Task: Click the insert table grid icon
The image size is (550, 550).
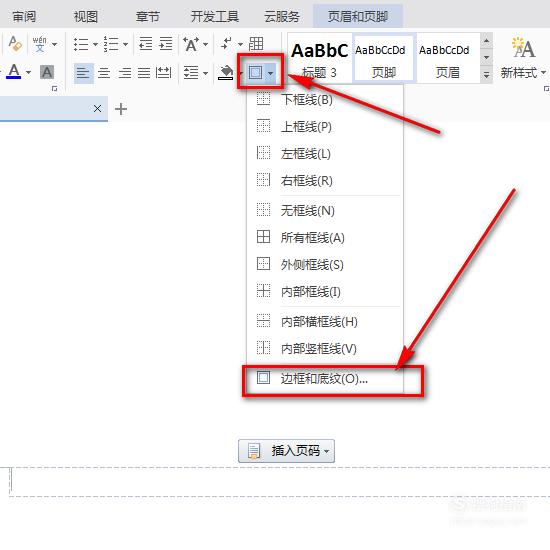Action: 256,44
